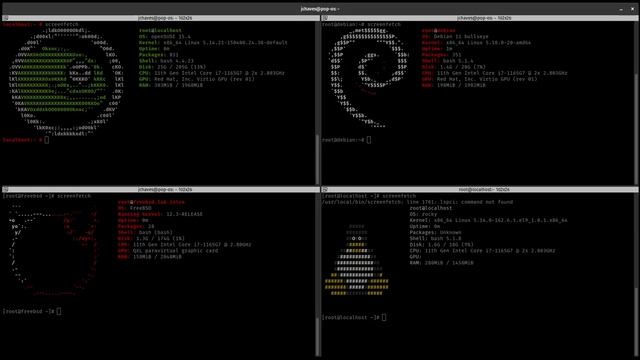The image size is (640, 360).
Task: Click the CPU line in openSUSE pane
Action: tap(211, 73)
